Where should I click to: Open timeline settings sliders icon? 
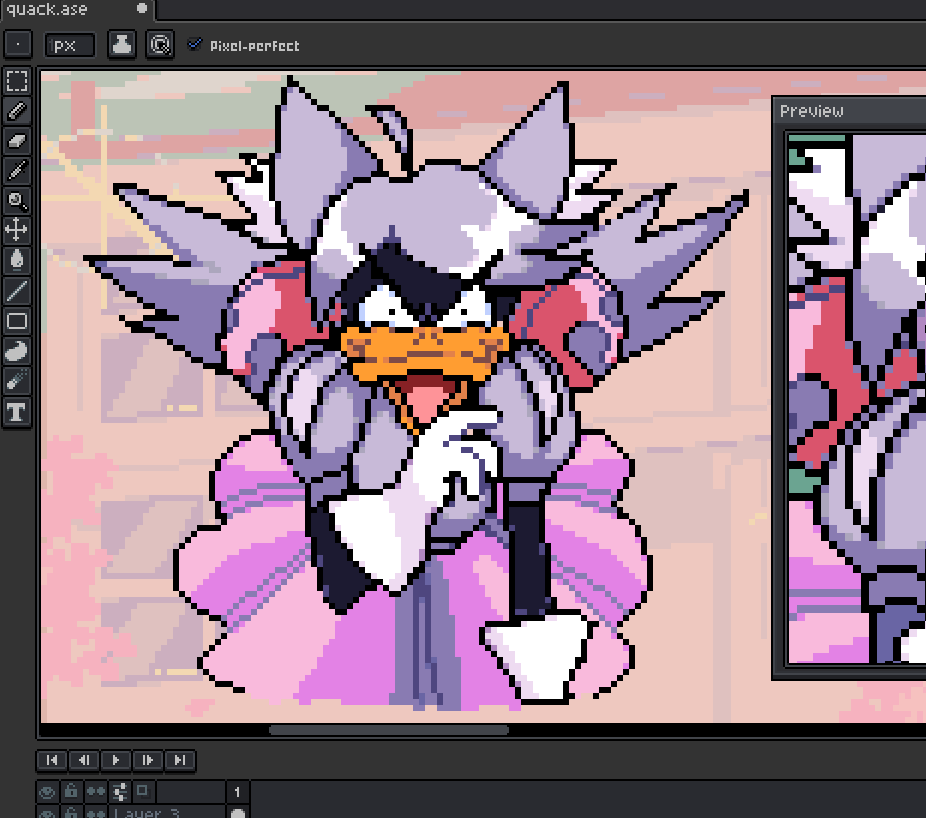click(120, 791)
